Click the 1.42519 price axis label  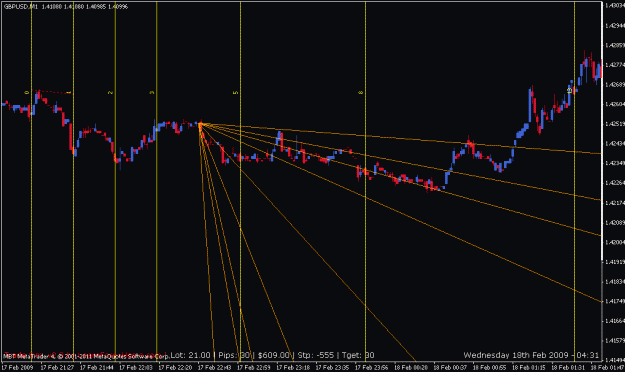[615, 124]
